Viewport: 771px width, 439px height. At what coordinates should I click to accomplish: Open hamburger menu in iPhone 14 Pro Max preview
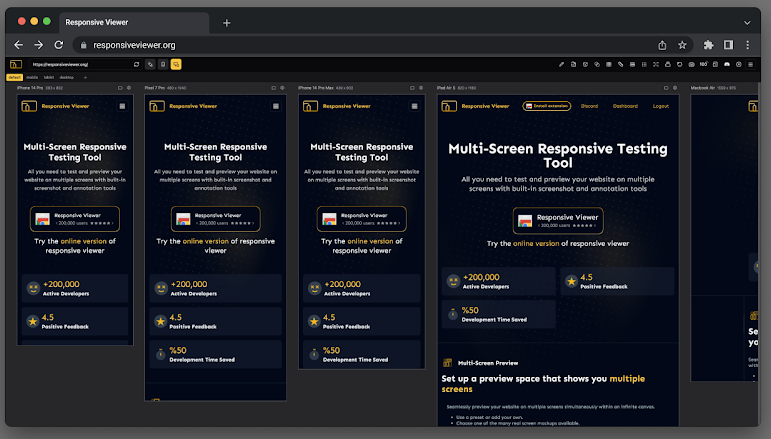[x=415, y=106]
